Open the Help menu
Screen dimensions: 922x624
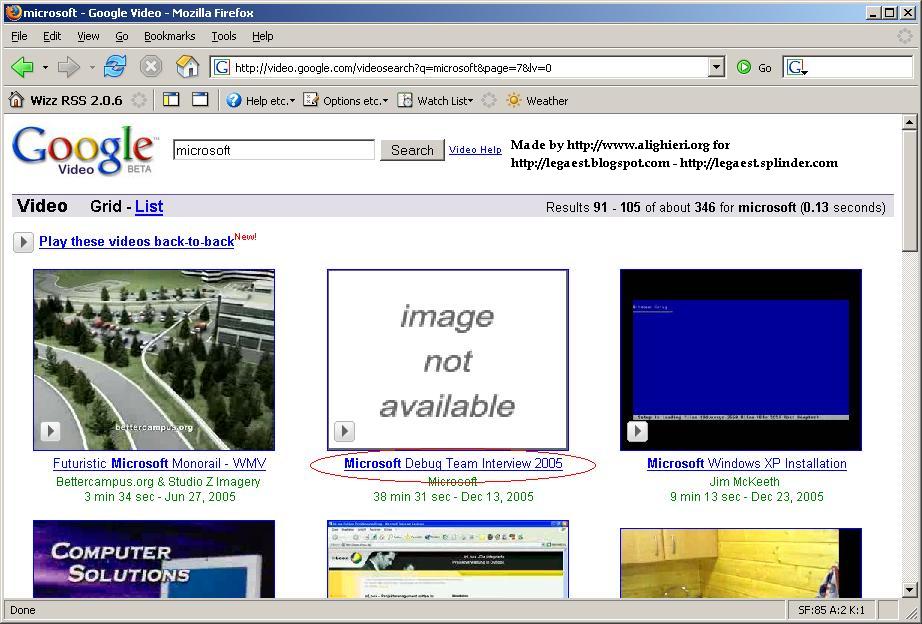point(263,36)
